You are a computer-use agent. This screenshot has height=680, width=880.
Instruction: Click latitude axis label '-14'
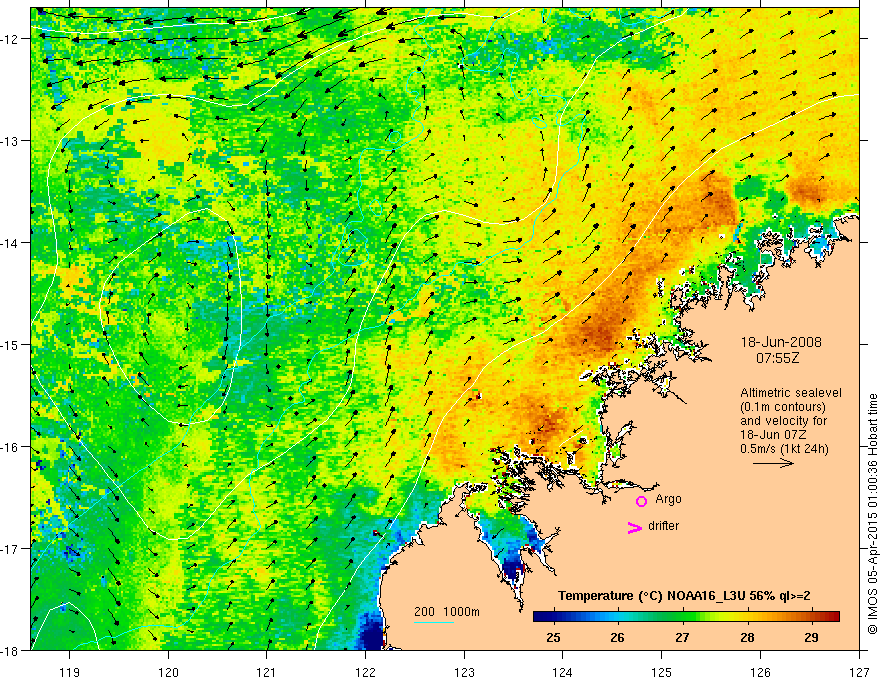point(10,243)
